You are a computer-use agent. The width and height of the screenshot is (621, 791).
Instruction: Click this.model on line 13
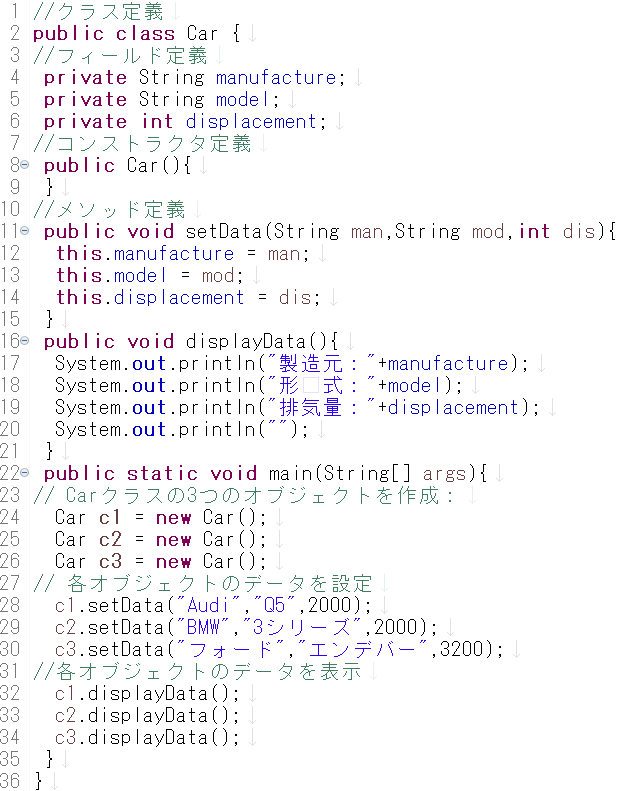[111, 275]
